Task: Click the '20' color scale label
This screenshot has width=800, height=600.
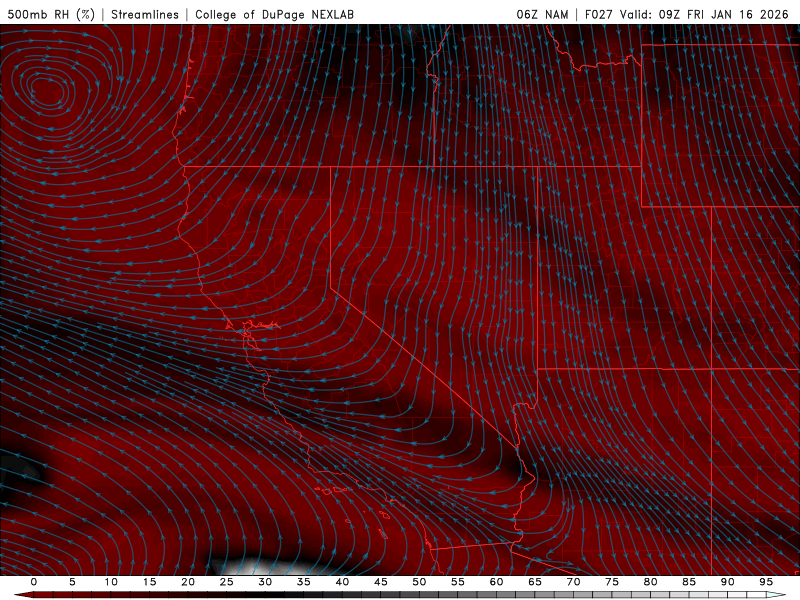Action: pos(188,582)
